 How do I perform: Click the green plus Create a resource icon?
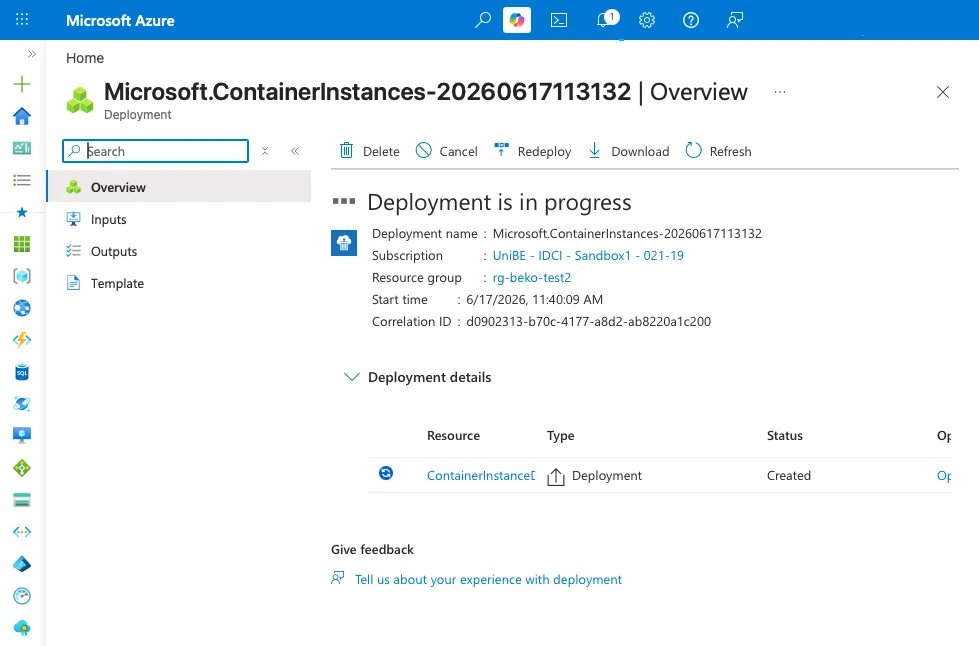(22, 84)
